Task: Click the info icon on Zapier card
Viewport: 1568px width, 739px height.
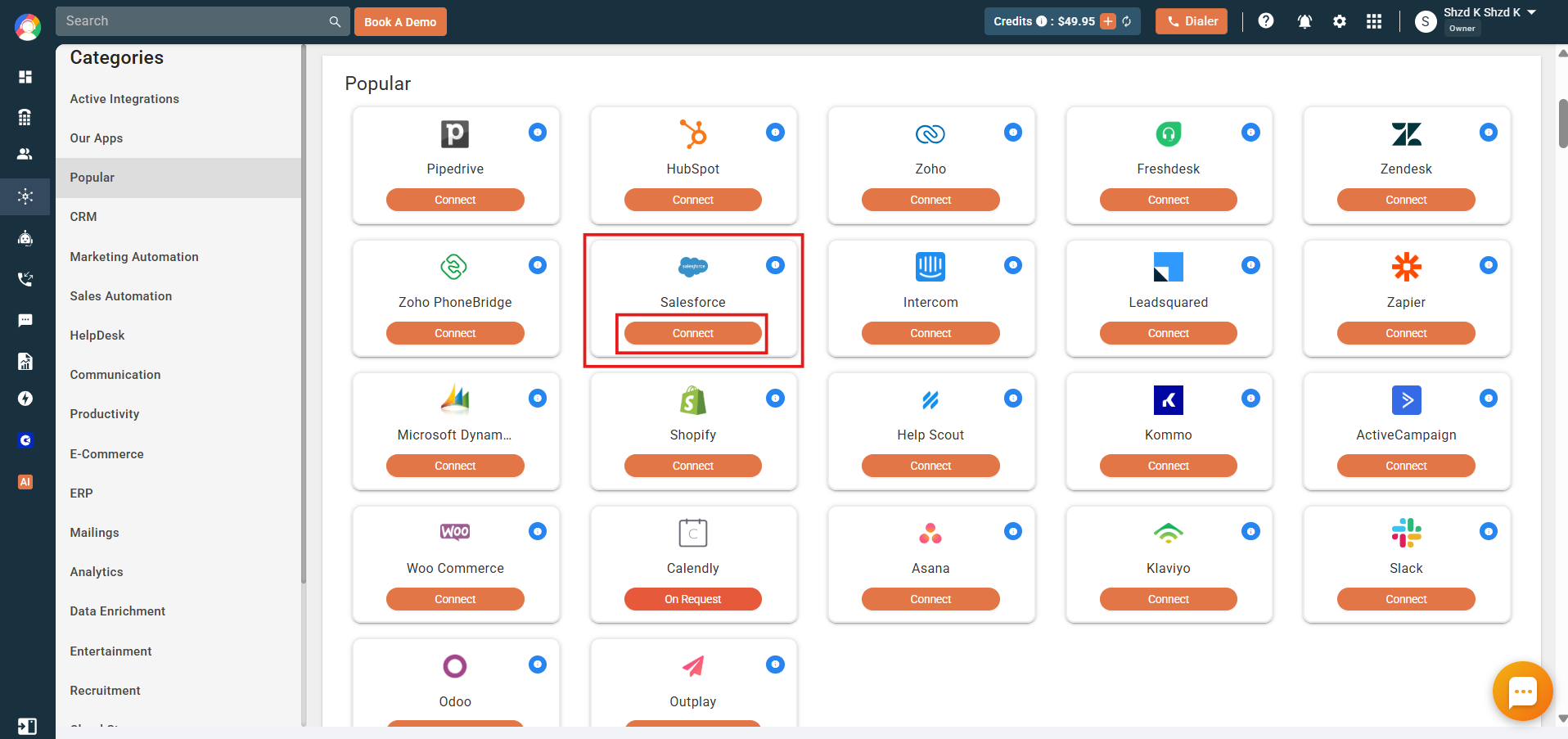Action: coord(1489,265)
